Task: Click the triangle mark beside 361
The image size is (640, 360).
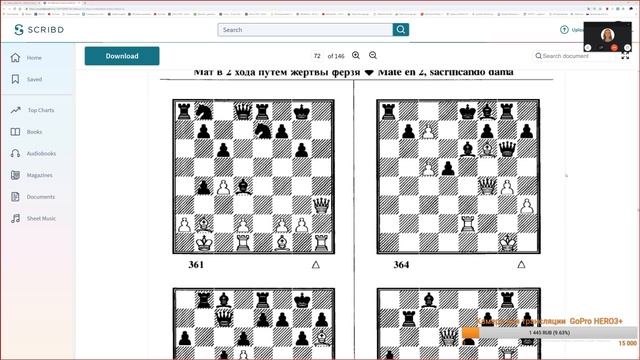Action: tap(316, 265)
